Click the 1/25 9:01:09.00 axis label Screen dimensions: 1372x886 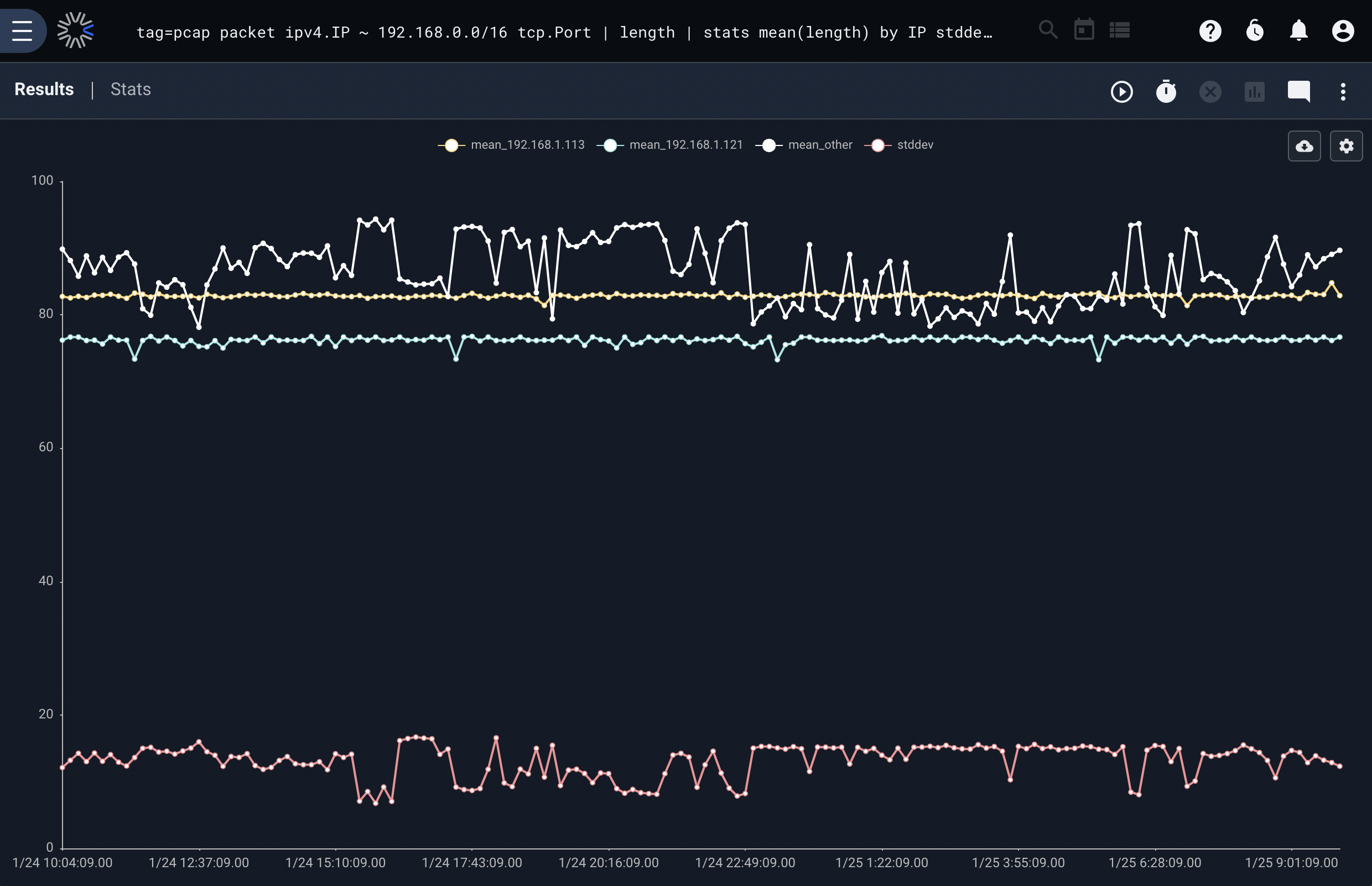[x=1291, y=862]
